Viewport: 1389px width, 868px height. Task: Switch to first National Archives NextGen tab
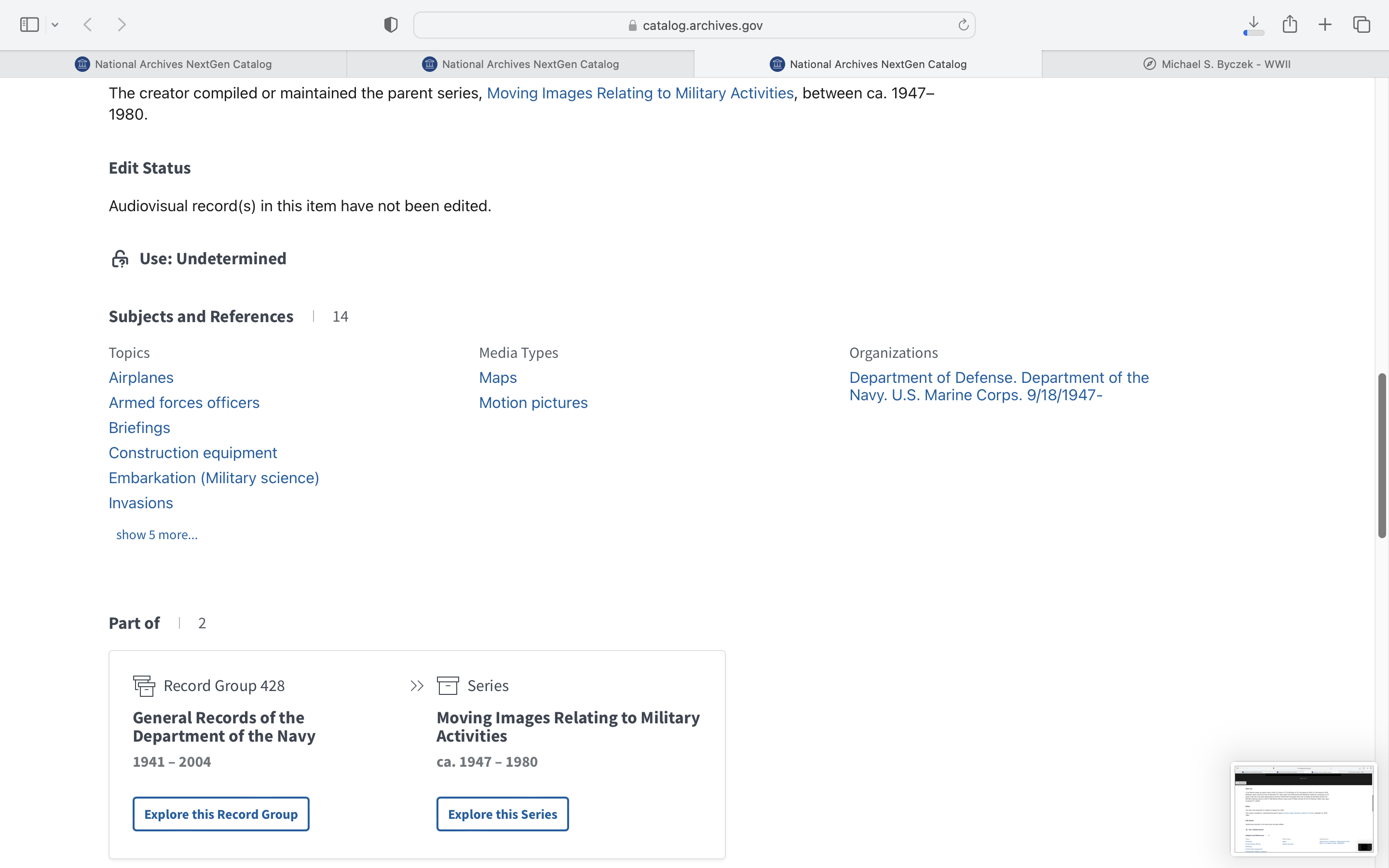(173, 64)
